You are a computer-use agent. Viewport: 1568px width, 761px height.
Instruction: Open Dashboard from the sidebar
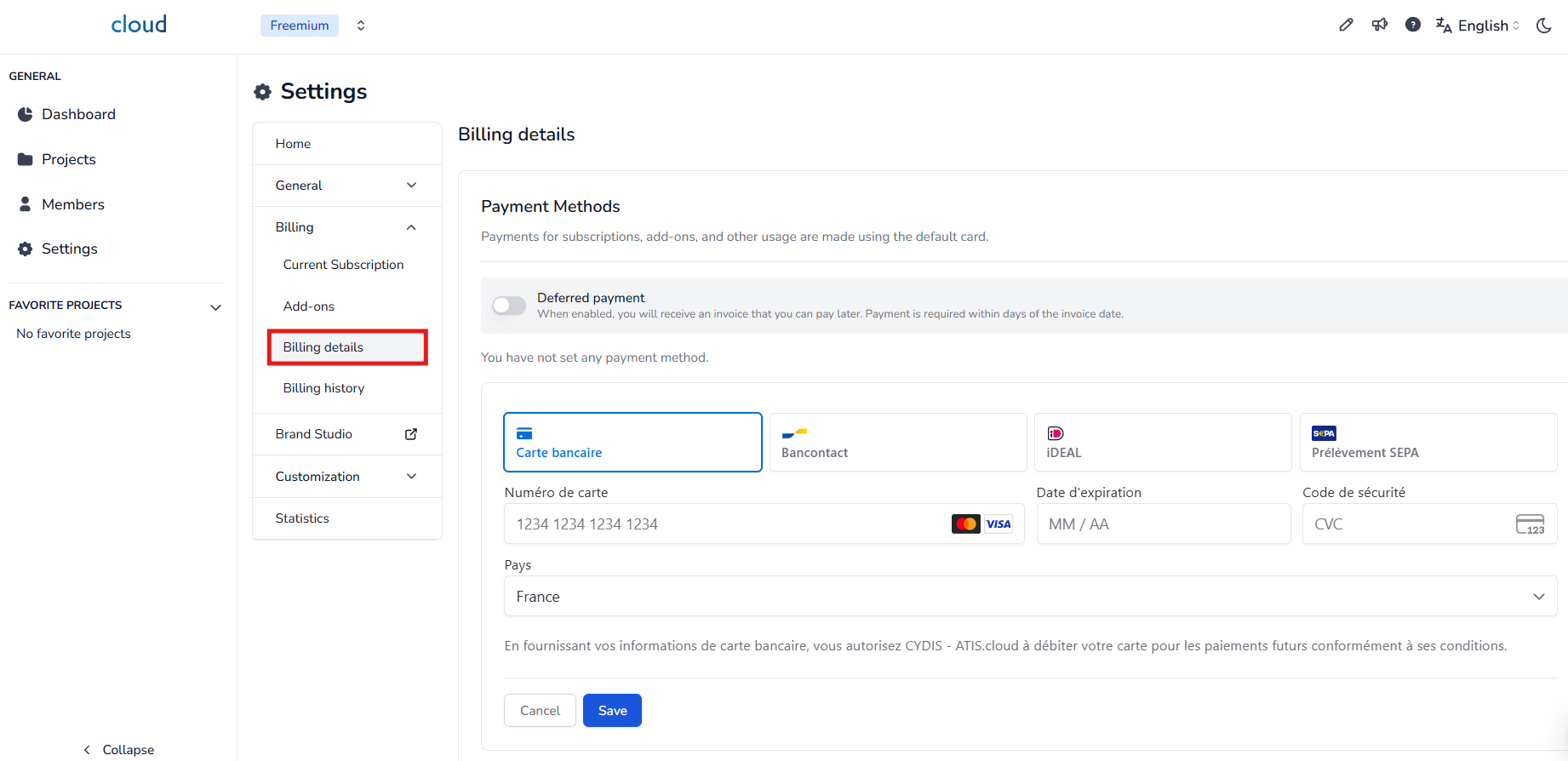(78, 114)
